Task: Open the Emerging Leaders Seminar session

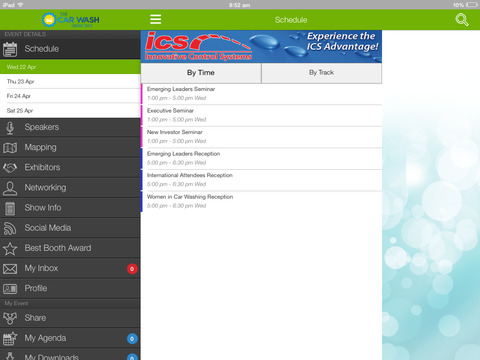Action: pos(262,94)
